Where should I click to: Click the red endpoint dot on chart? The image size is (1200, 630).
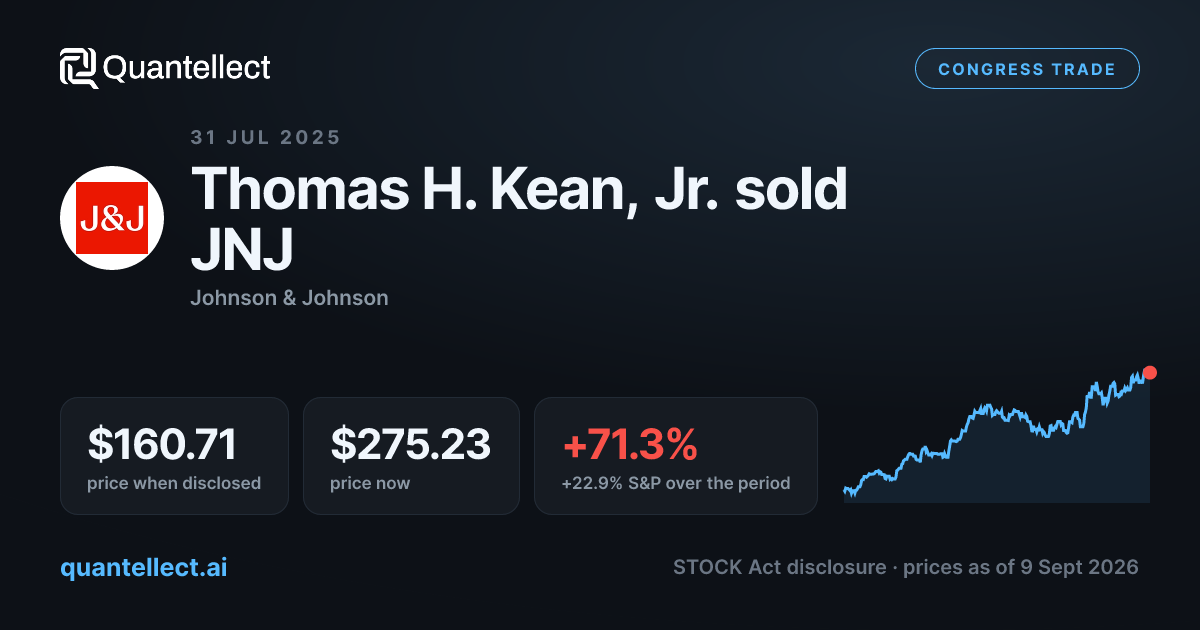pyautogui.click(x=1150, y=373)
